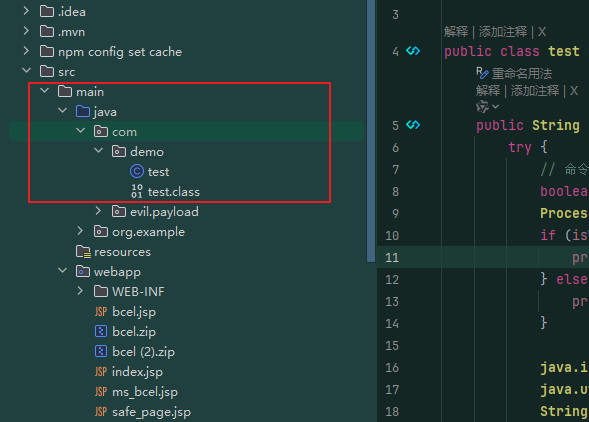The width and height of the screenshot is (589, 422).
Task: Click the 解释 link above line 4
Action: pyautogui.click(x=456, y=32)
